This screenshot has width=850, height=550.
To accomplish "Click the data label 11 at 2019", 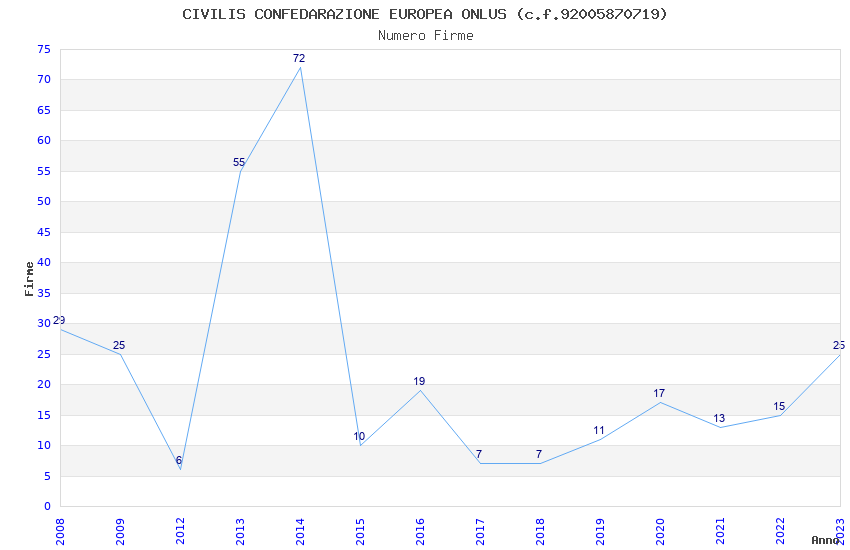I will [x=599, y=431].
